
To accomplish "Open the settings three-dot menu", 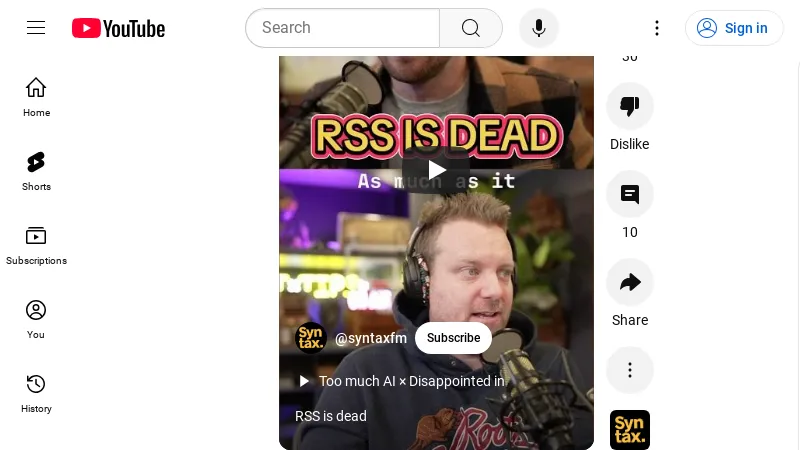I will coord(657,28).
